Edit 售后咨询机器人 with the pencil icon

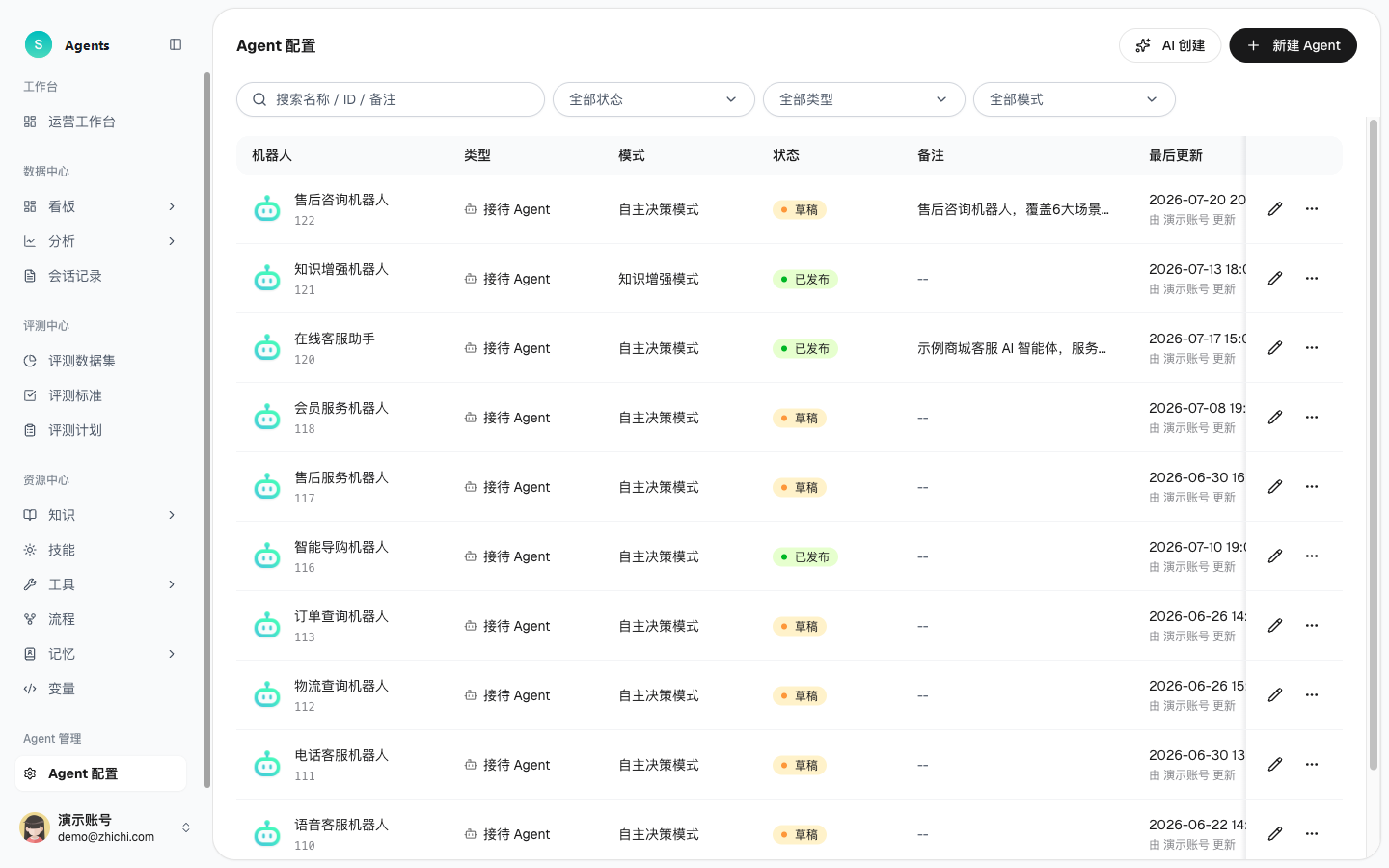(1275, 209)
